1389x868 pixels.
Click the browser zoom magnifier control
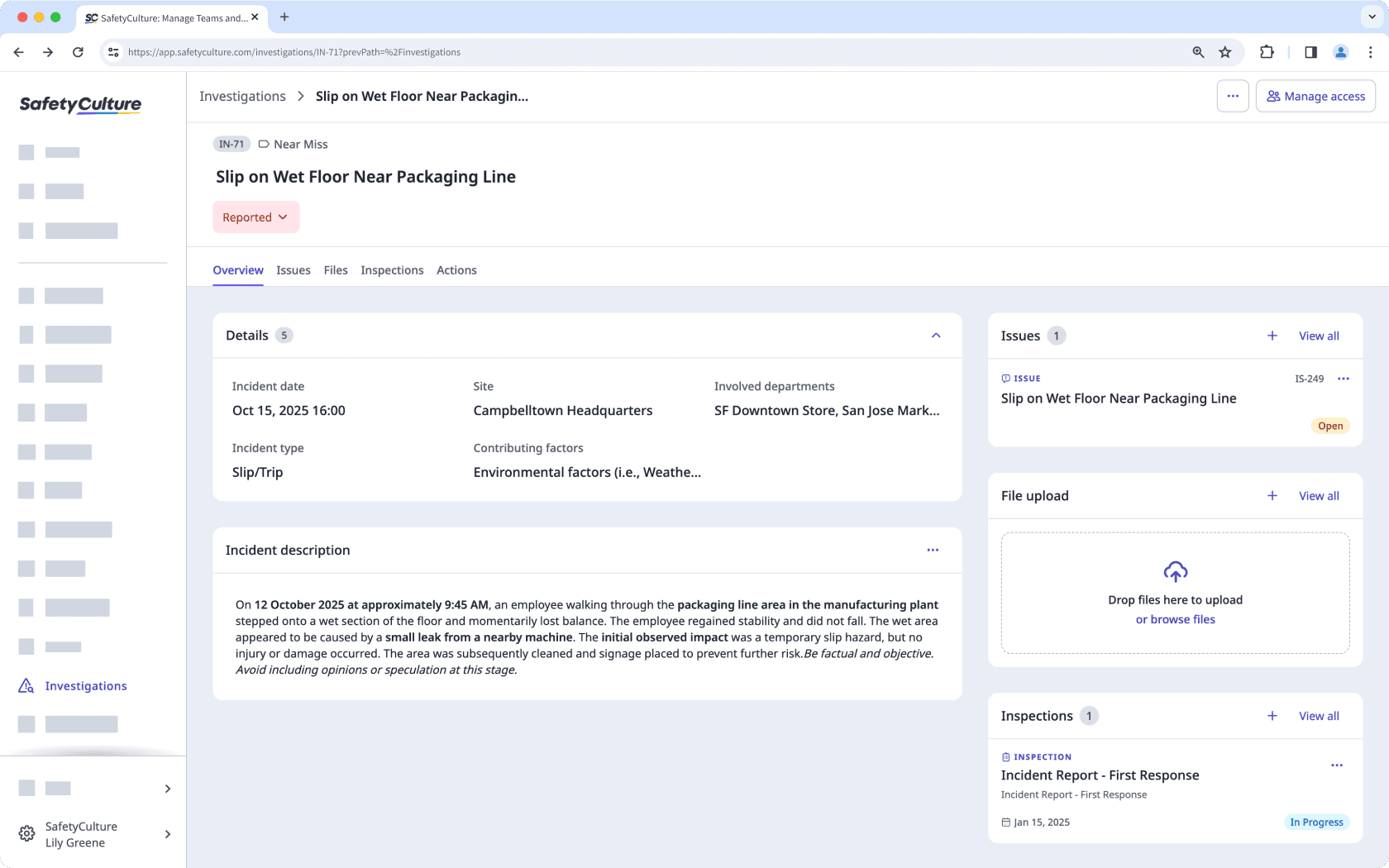pyautogui.click(x=1197, y=51)
